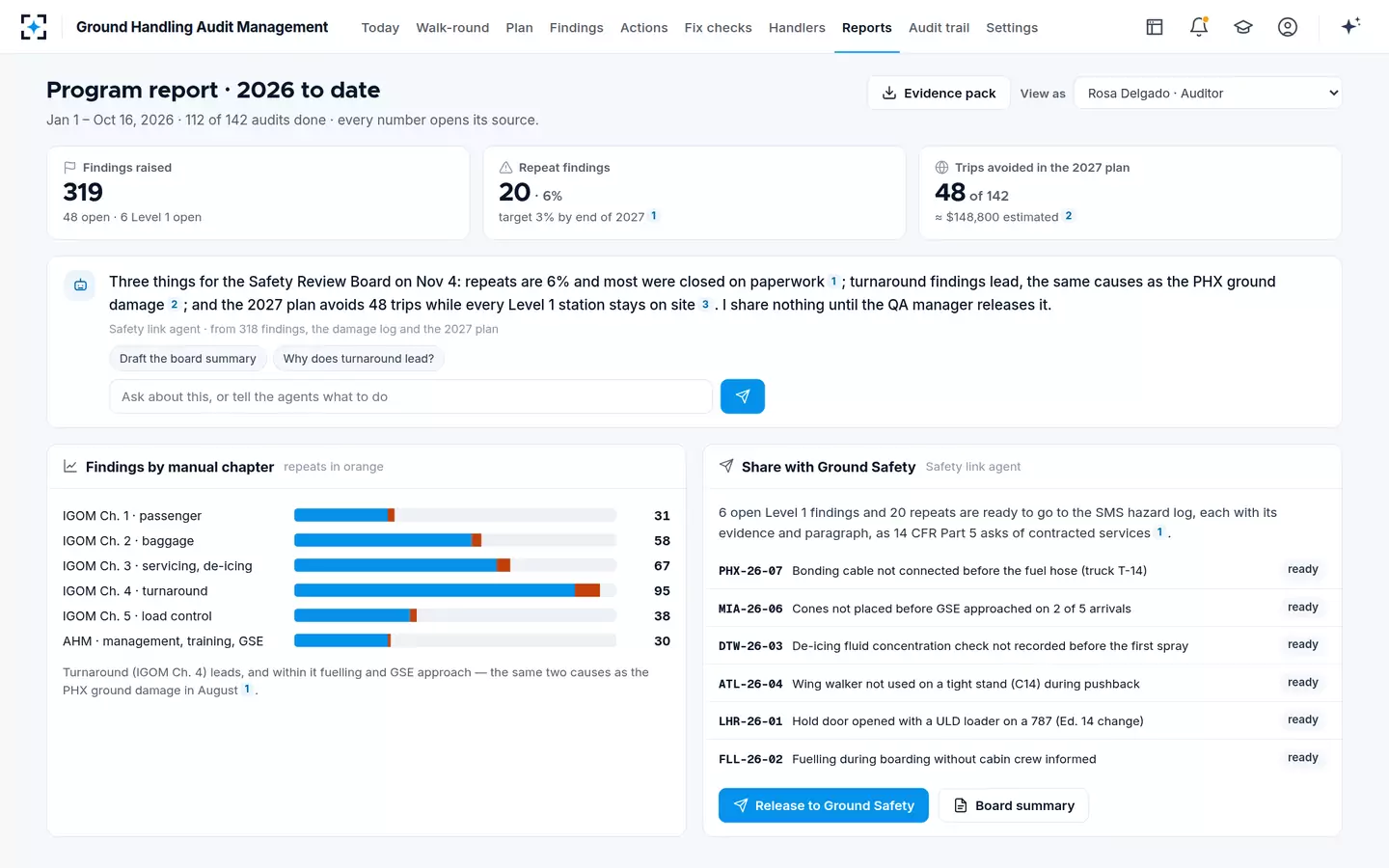The height and width of the screenshot is (868, 1389).
Task: Open the sparkle AI assistant icon
Action: (x=1350, y=26)
